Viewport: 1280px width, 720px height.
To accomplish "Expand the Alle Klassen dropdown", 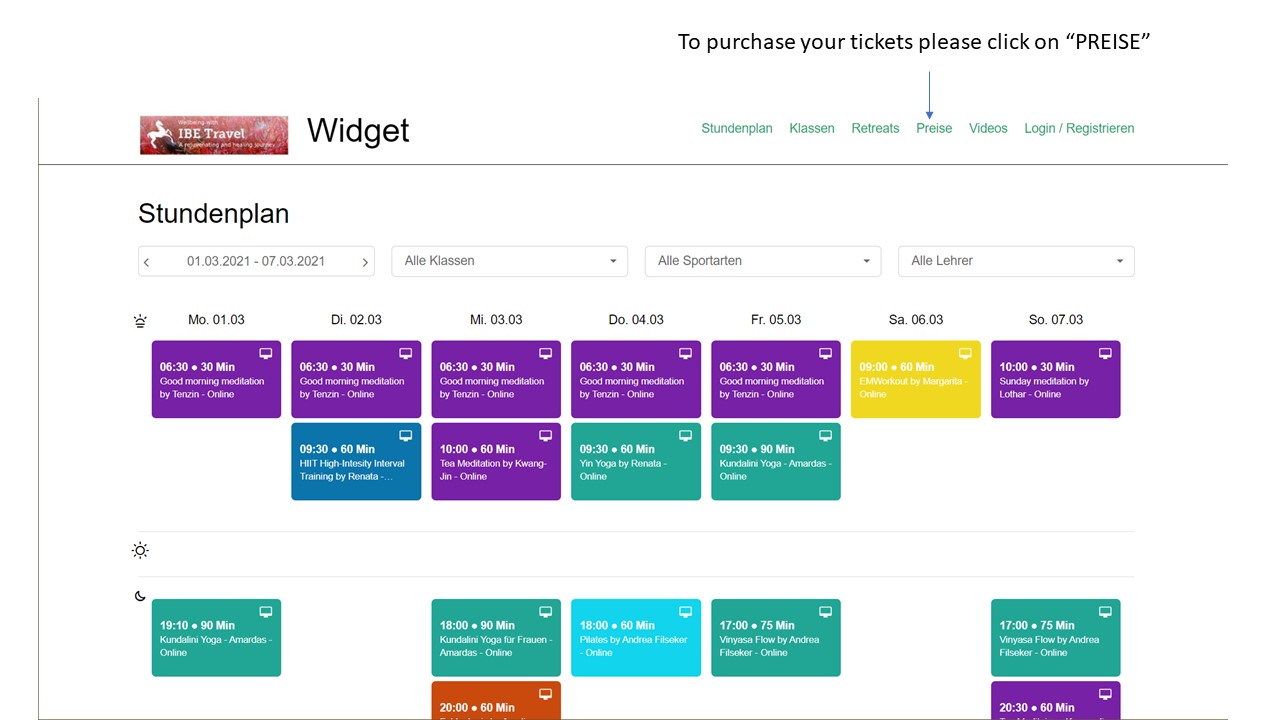I will point(509,261).
